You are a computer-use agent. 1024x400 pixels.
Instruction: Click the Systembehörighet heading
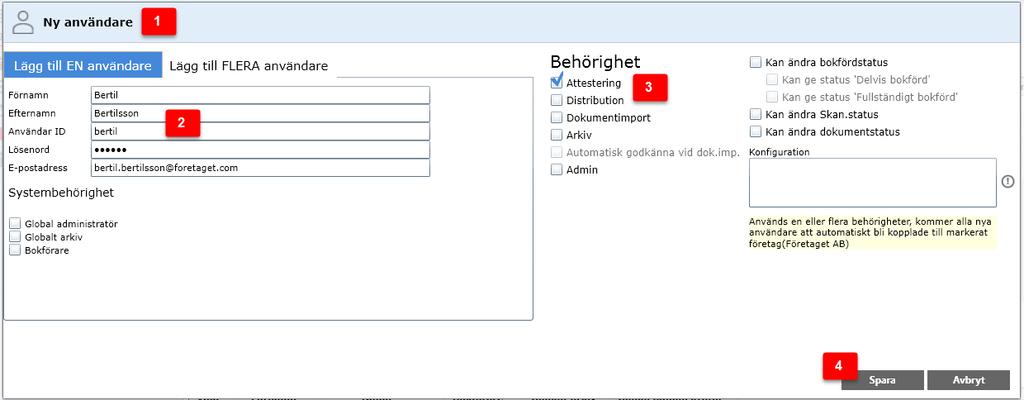tap(61, 193)
